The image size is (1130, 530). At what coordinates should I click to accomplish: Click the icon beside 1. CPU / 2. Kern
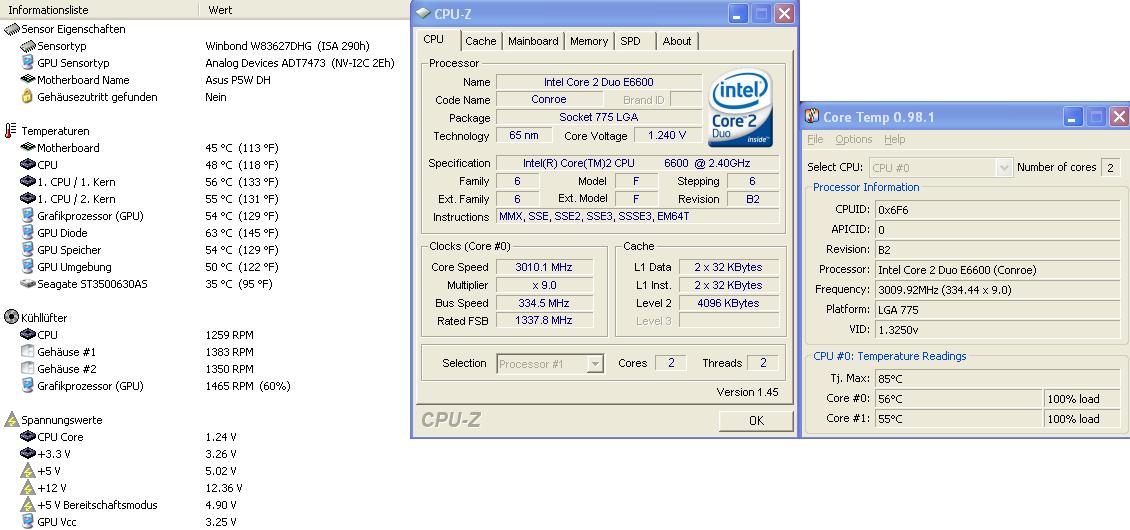point(28,198)
